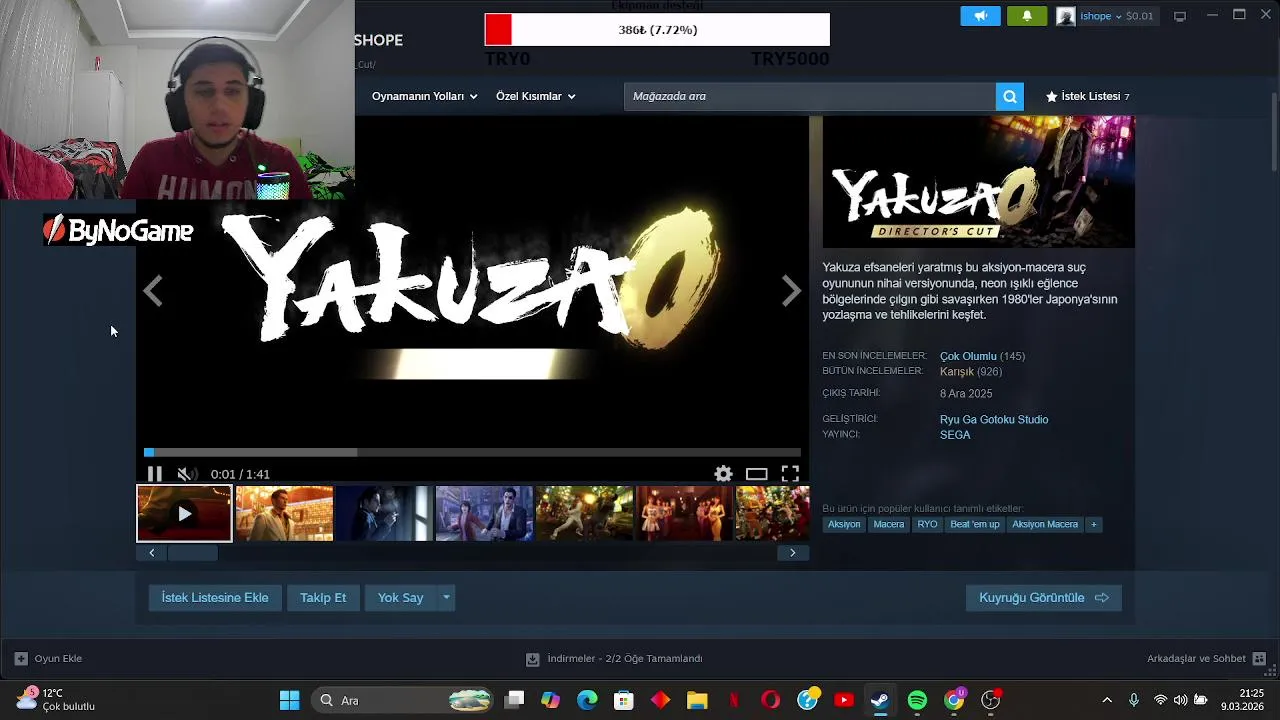Open Windows Start menu
Image resolution: width=1280 pixels, height=720 pixels.
coord(289,700)
